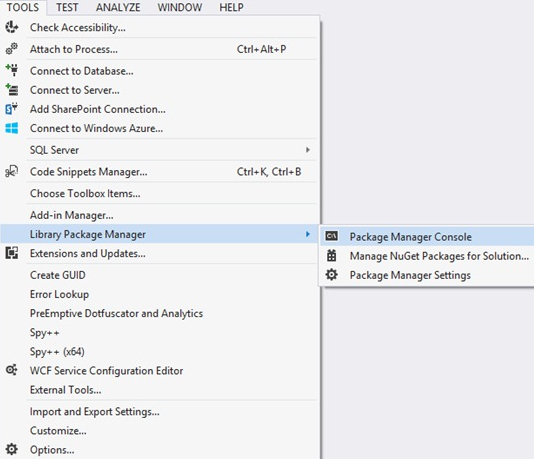The height and width of the screenshot is (459, 534).
Task: Click the Windows Azure logo icon
Action: click(12, 128)
